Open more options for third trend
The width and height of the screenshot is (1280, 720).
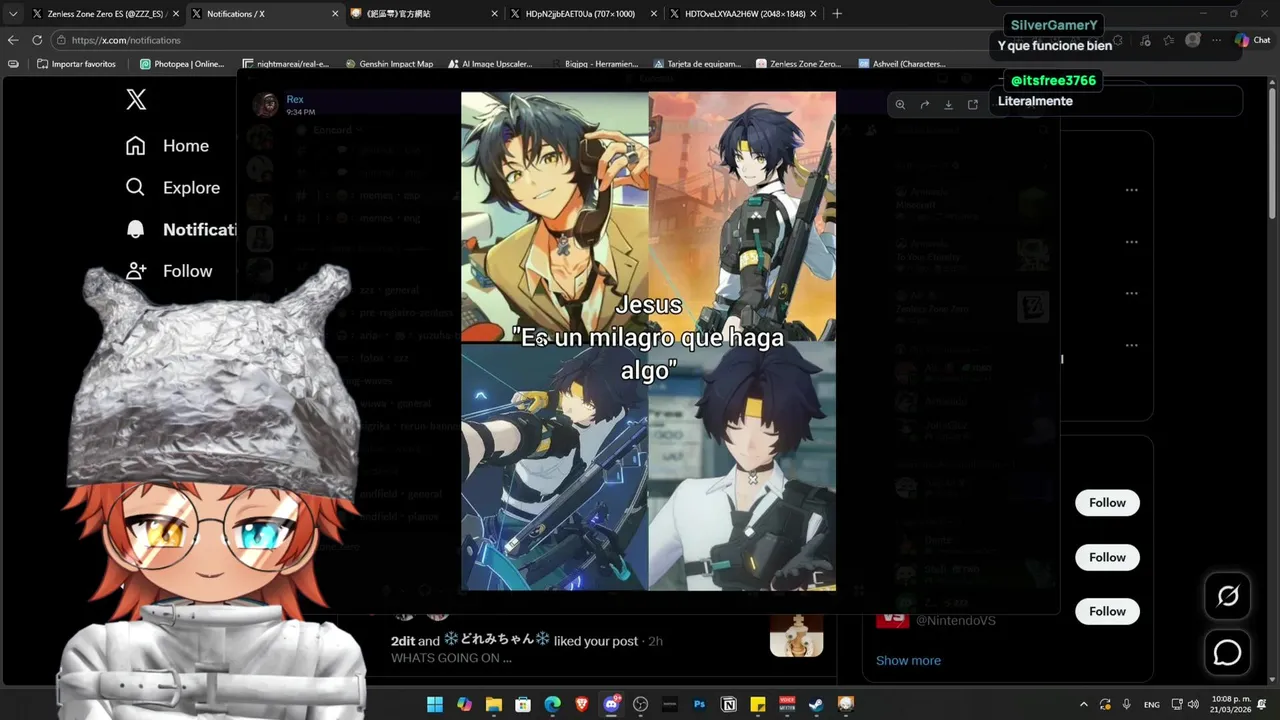pos(1131,294)
